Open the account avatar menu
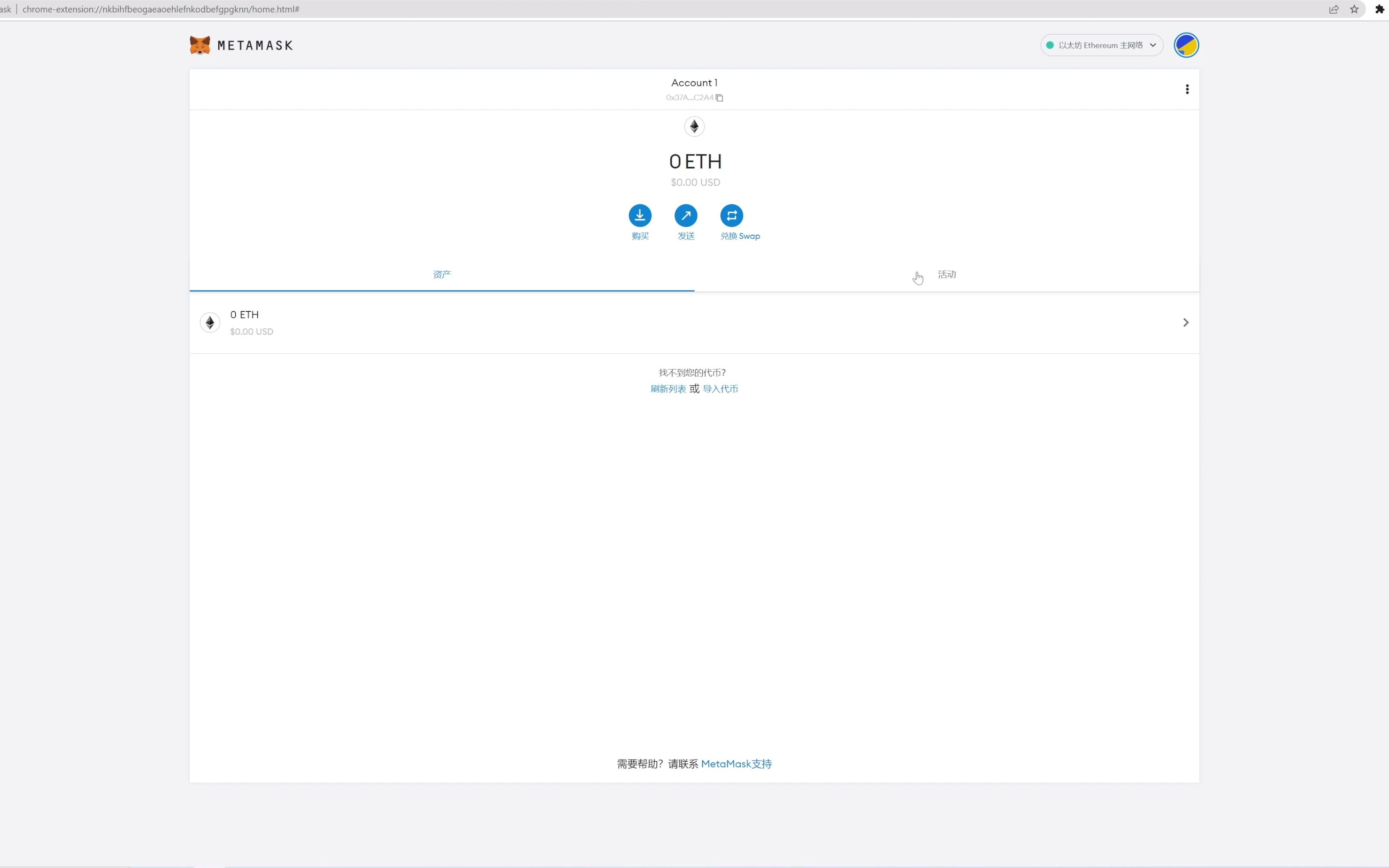 pyautogui.click(x=1186, y=45)
